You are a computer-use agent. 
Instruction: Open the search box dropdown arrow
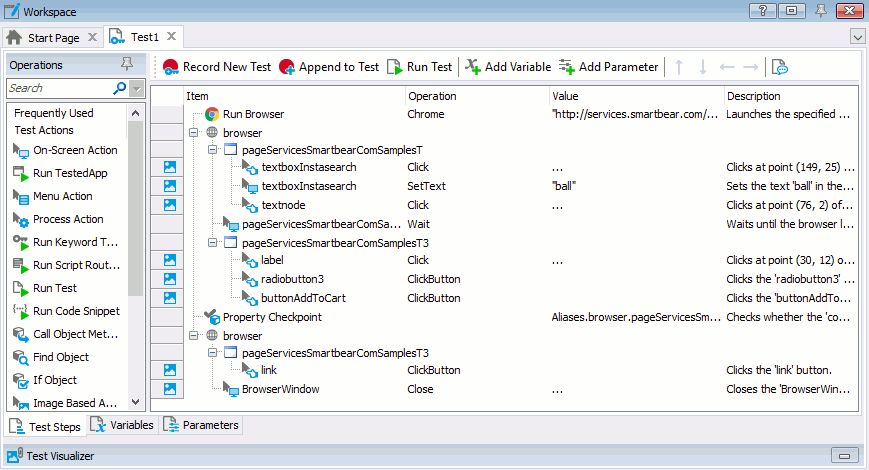(x=137, y=89)
